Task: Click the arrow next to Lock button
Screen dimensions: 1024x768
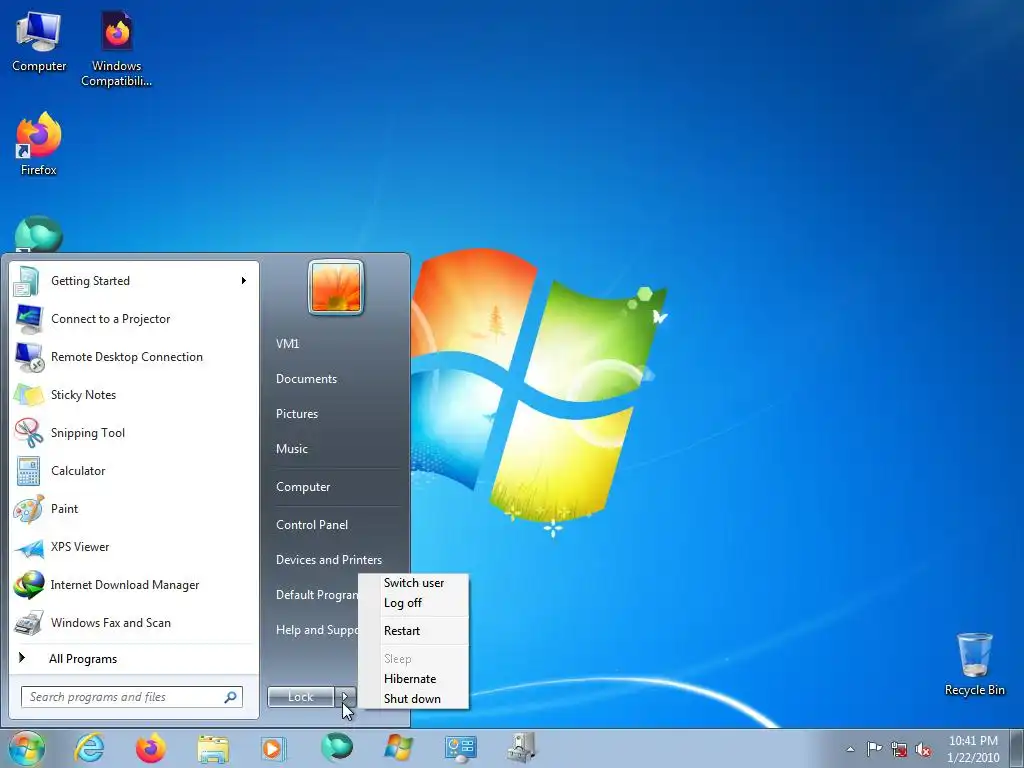Action: coord(345,697)
